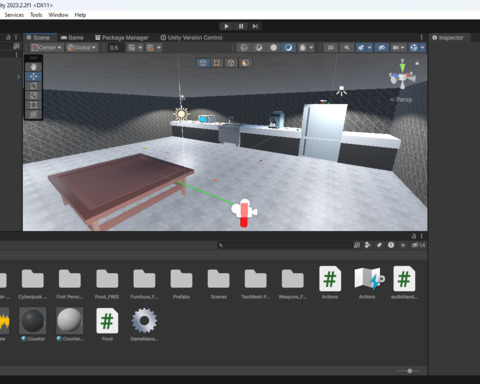Click search by label icon in Project

pyautogui.click(x=379, y=245)
